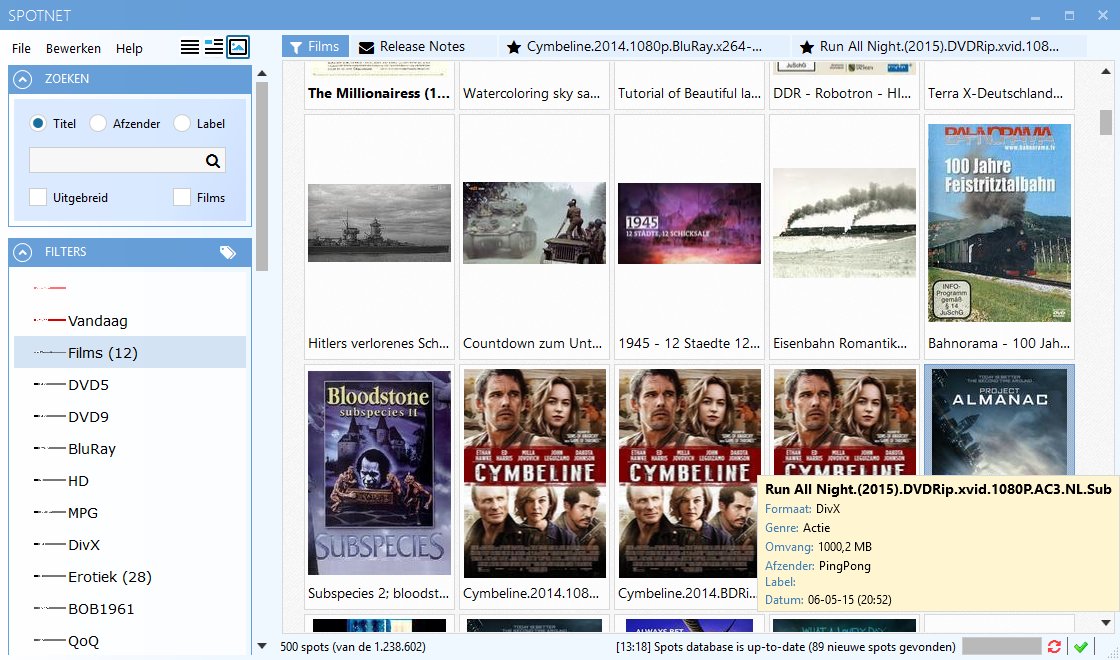The width and height of the screenshot is (1120, 660).
Task: Switch to compact list view icon
Action: [x=190, y=47]
